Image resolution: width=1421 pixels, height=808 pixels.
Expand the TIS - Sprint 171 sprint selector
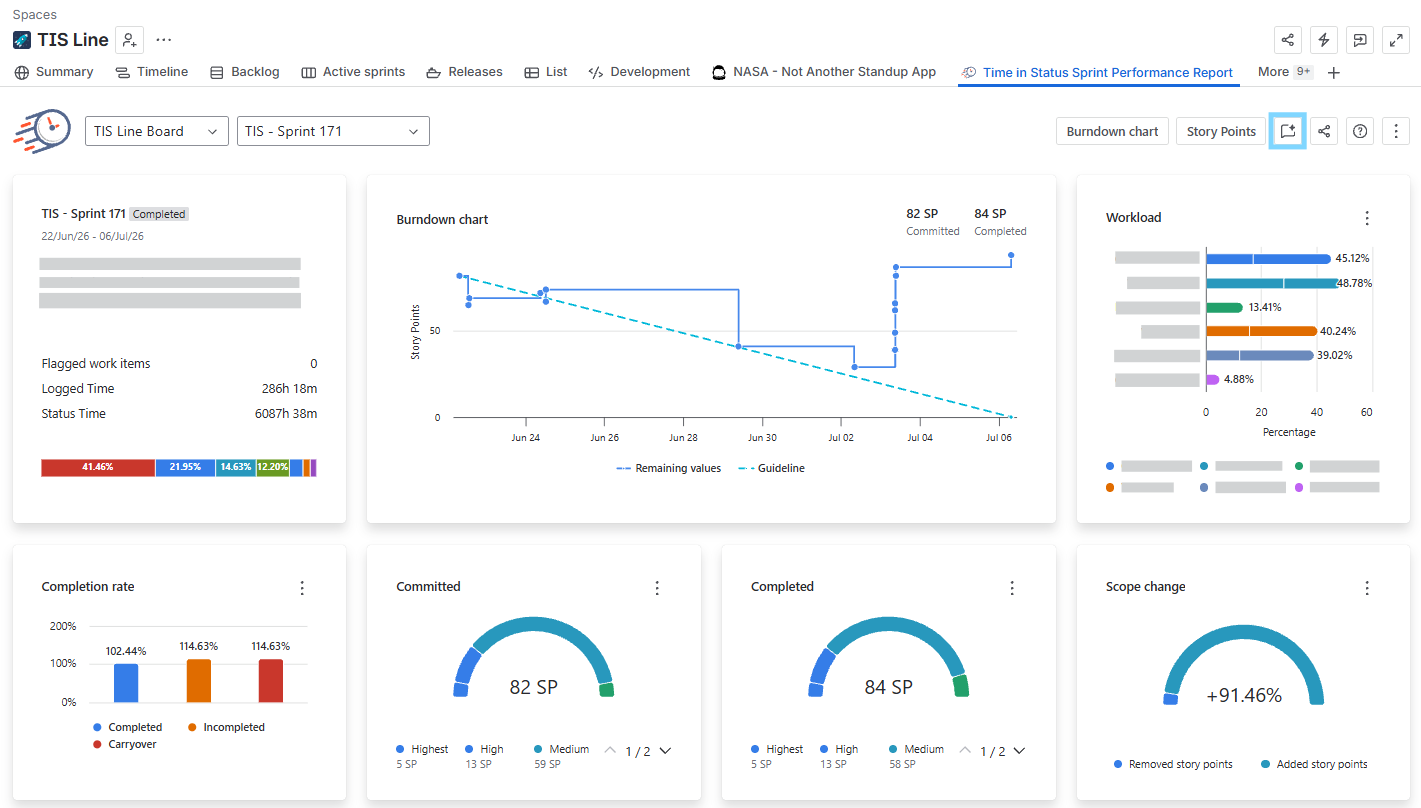[333, 131]
